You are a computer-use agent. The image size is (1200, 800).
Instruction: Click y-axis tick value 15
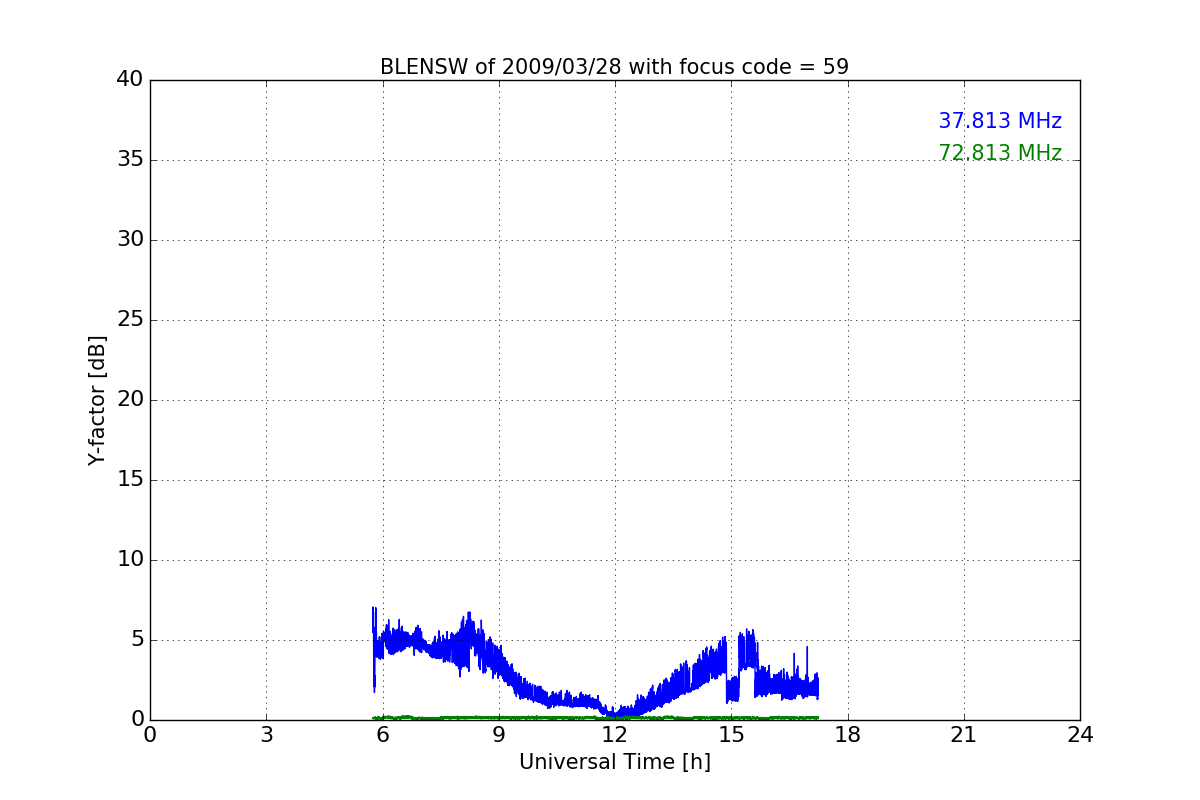tap(130, 480)
